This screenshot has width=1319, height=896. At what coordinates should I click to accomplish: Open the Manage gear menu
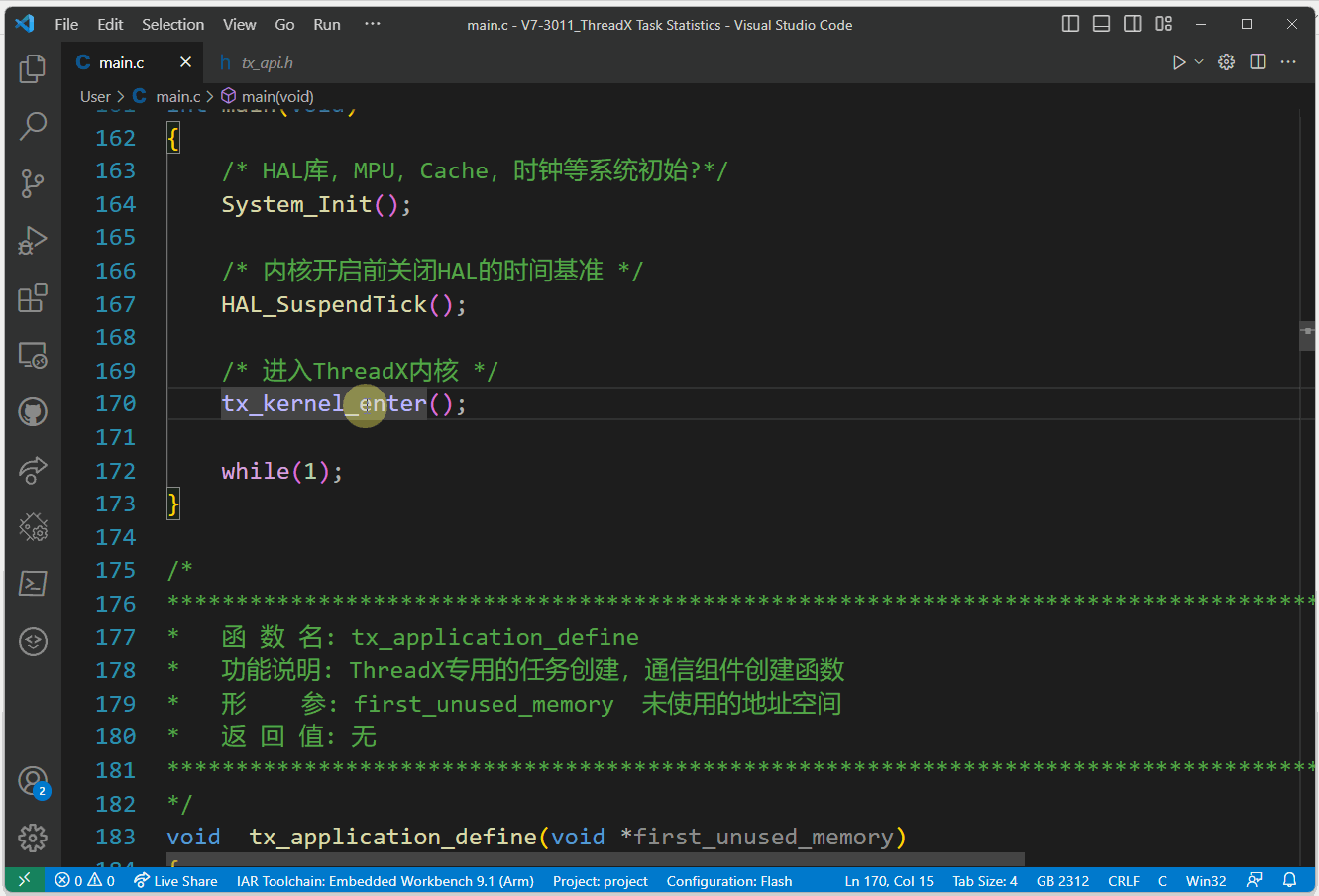point(33,839)
